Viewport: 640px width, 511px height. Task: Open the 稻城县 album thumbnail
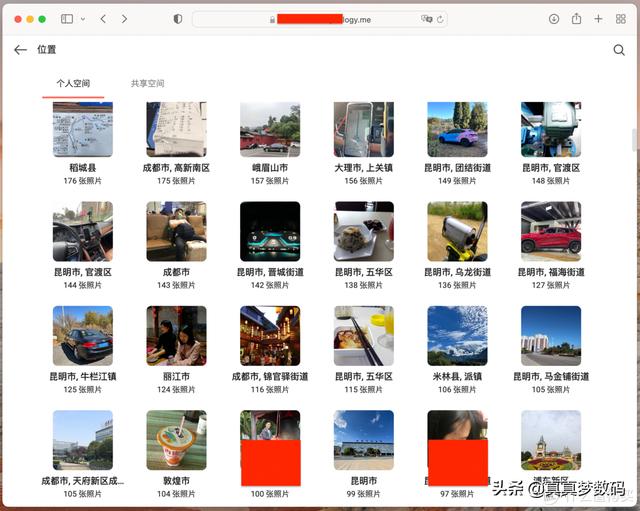tap(82, 129)
